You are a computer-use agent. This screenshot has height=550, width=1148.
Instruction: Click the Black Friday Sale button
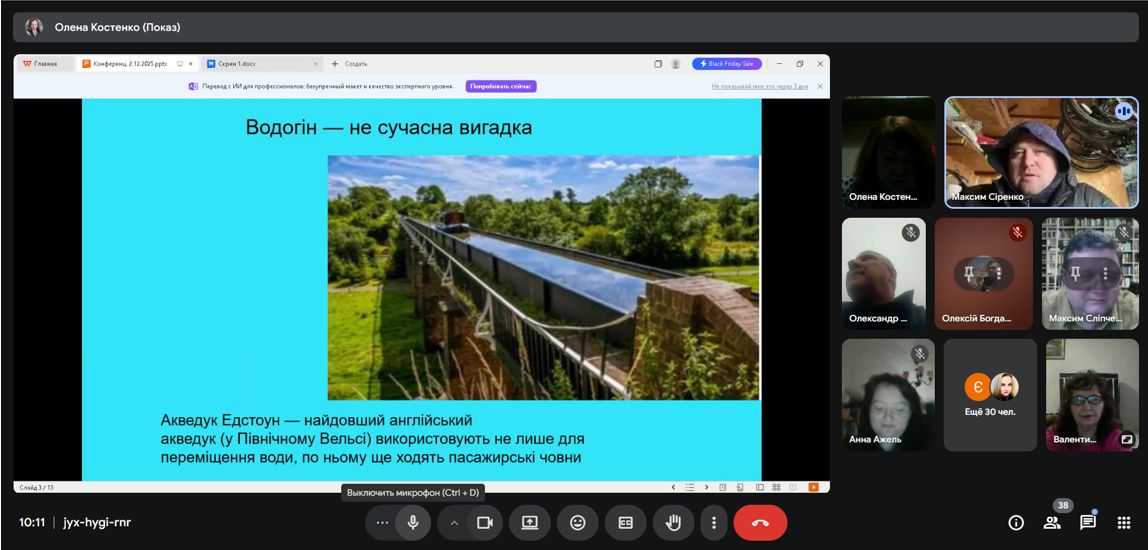point(727,64)
